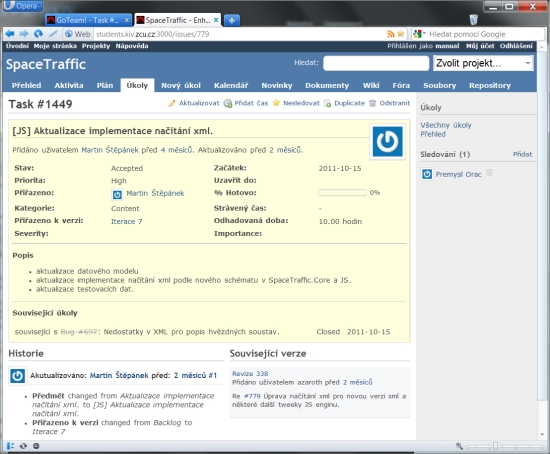Image resolution: width=550 pixels, height=454 pixels.
Task: Open the Nový úkol tab
Action: click(181, 85)
